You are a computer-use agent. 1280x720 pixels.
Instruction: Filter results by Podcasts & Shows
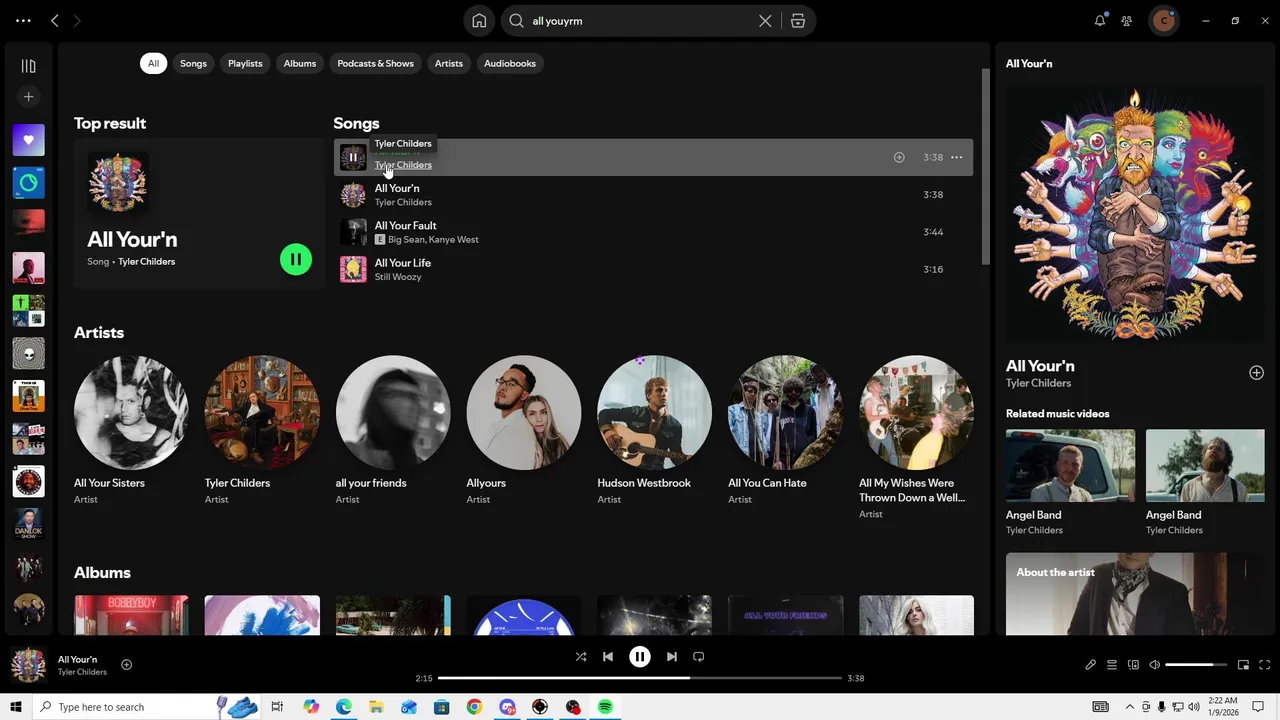pyautogui.click(x=375, y=63)
